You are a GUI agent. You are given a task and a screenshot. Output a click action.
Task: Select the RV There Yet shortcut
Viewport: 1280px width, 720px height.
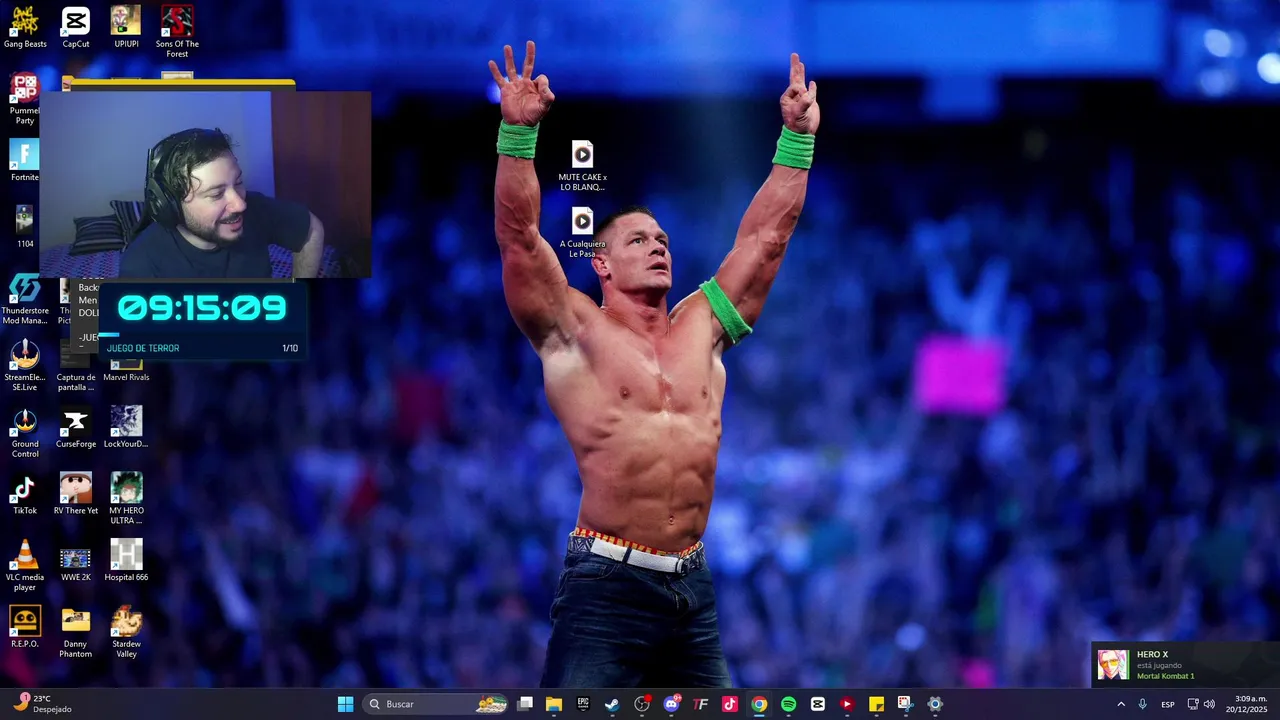(x=76, y=494)
